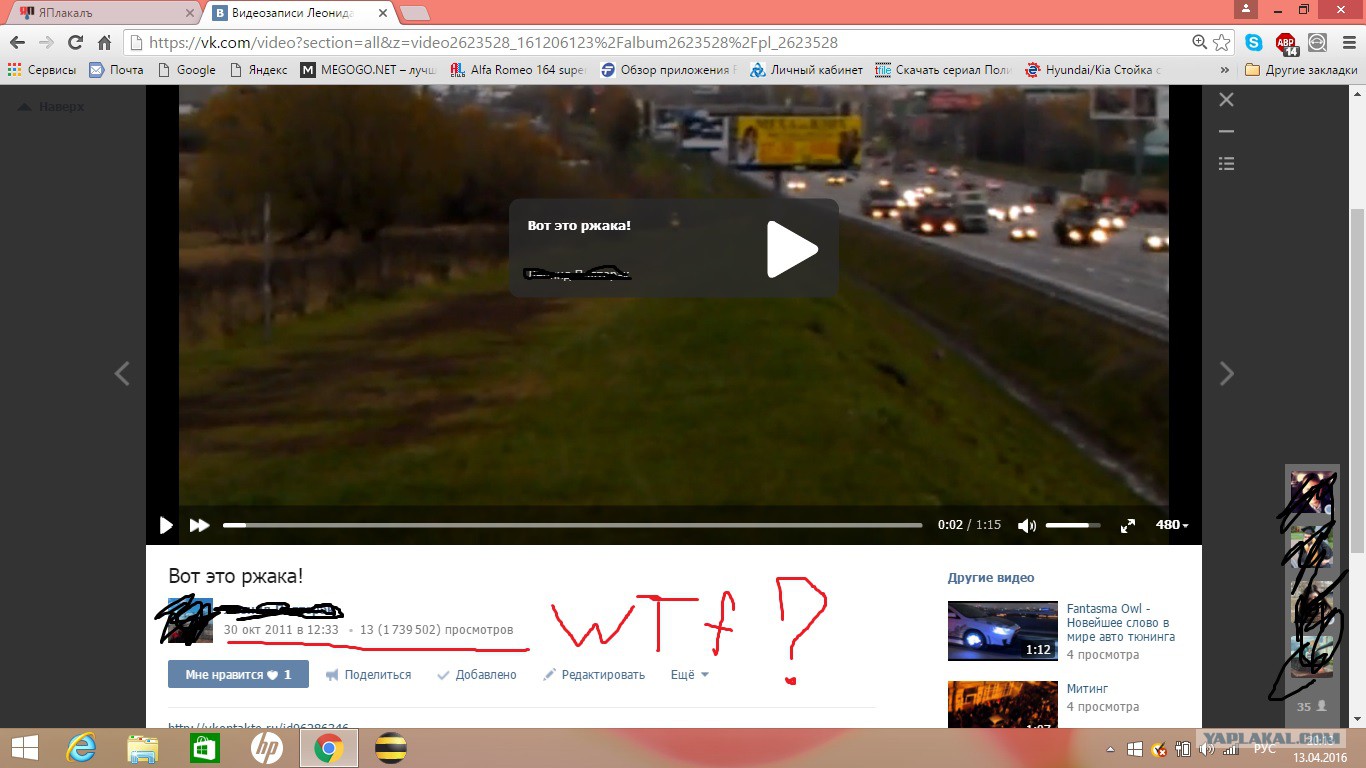1366x768 pixels.
Task: Click the 'Митинг' video title link
Action: (1087, 689)
